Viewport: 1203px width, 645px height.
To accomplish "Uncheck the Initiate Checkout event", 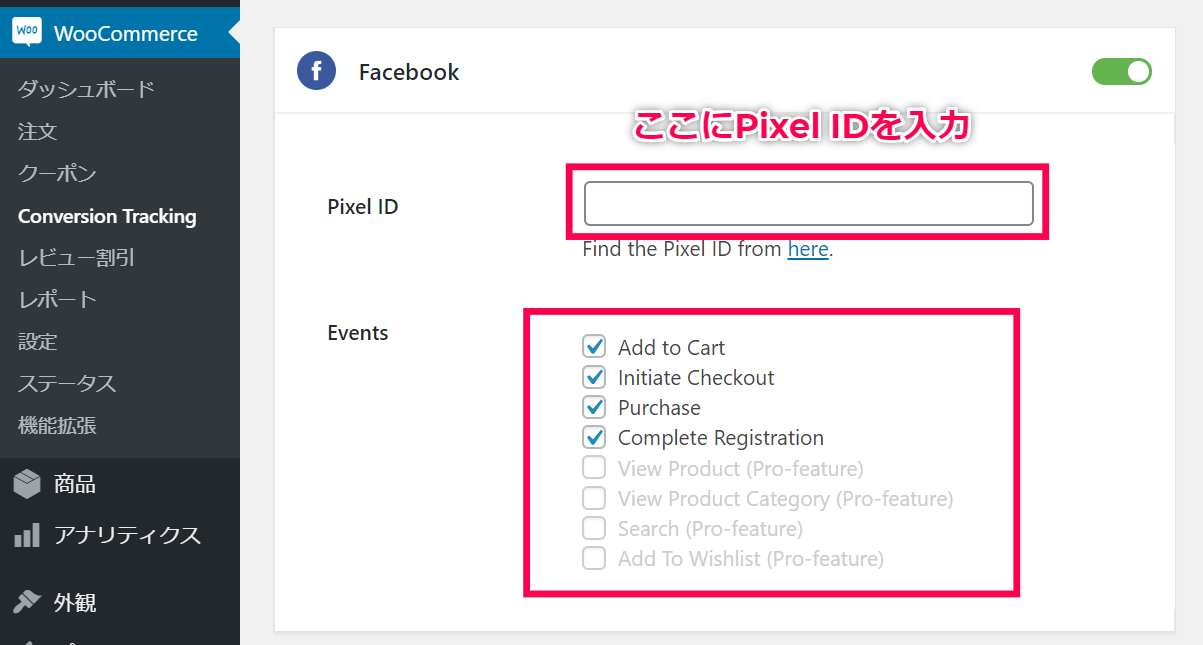I will click(x=594, y=377).
